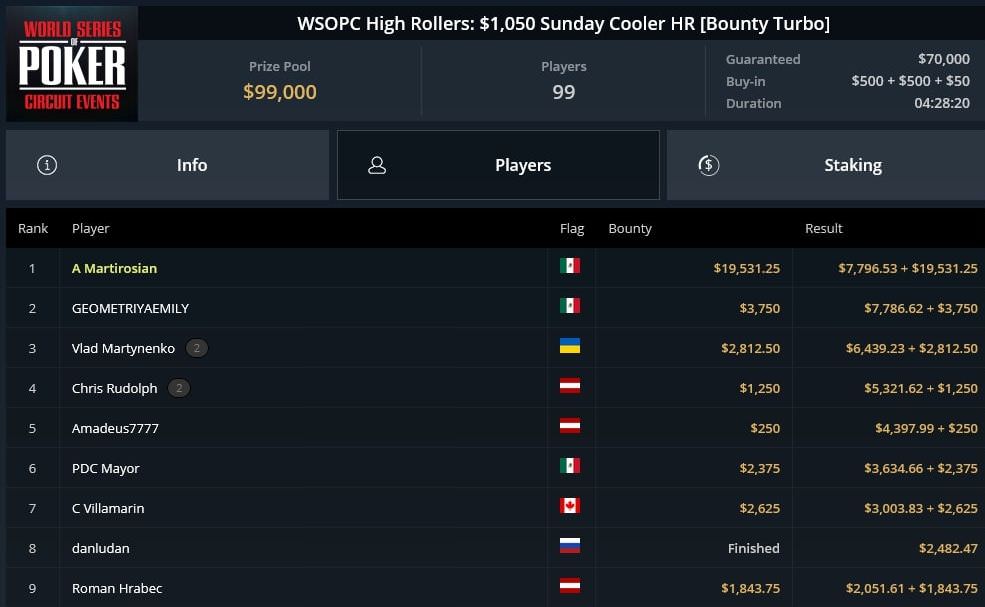Select the Players tab
The image size is (985, 607).
[x=498, y=165]
